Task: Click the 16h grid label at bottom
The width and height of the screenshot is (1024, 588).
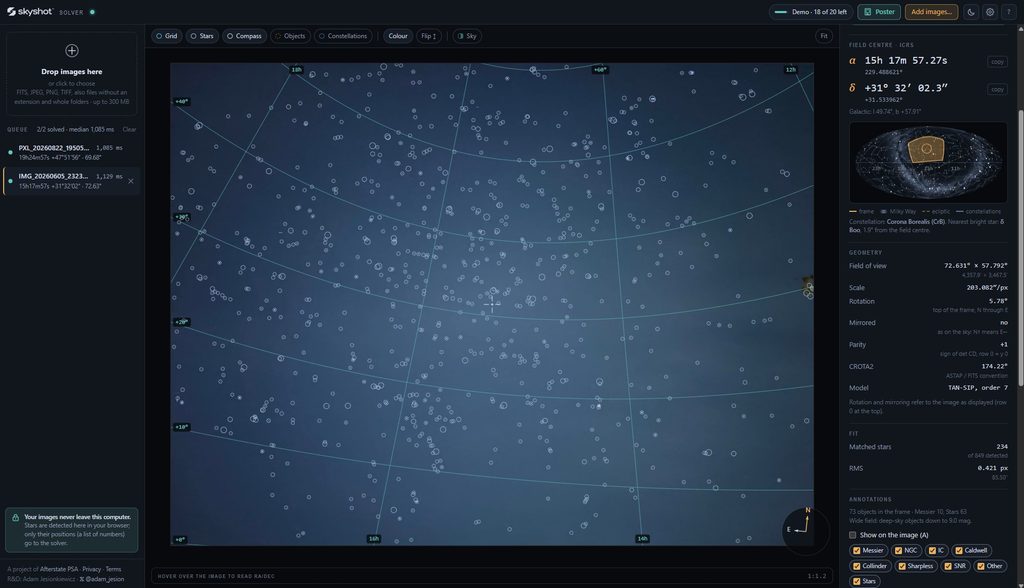Action: pos(374,539)
